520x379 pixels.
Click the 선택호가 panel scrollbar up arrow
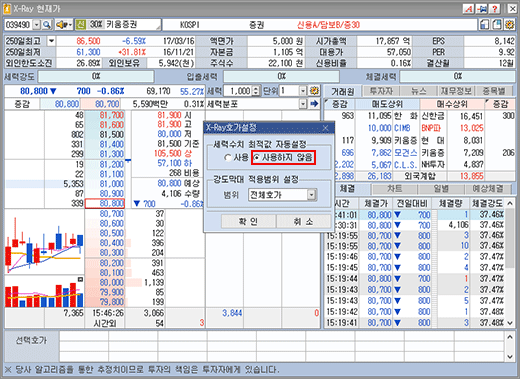pyautogui.click(x=510, y=337)
